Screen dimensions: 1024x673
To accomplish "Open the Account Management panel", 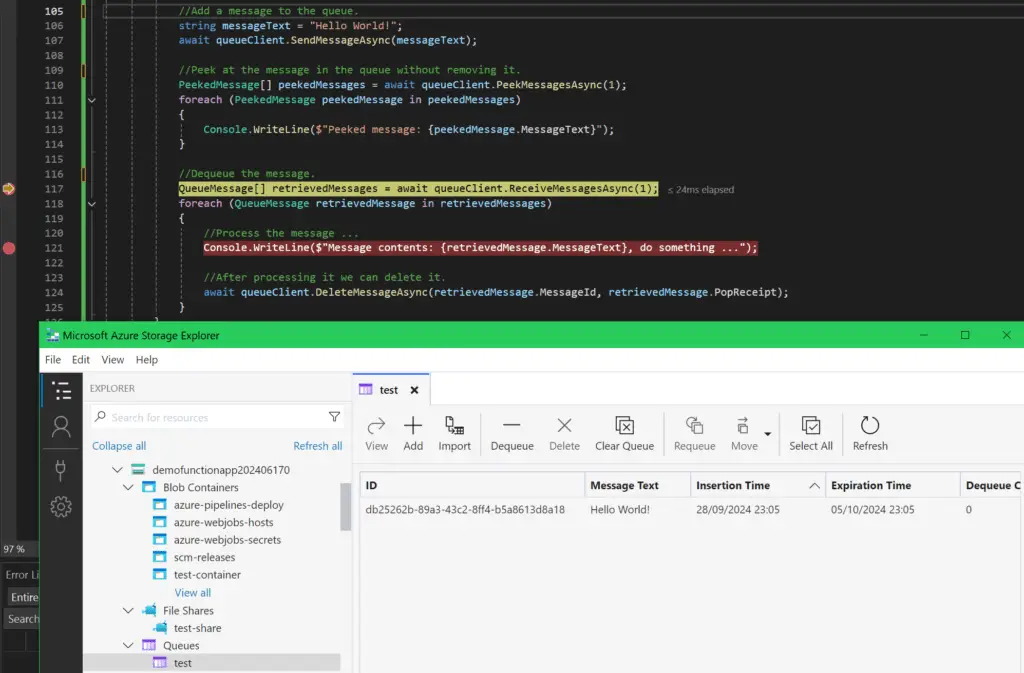I will point(61,427).
